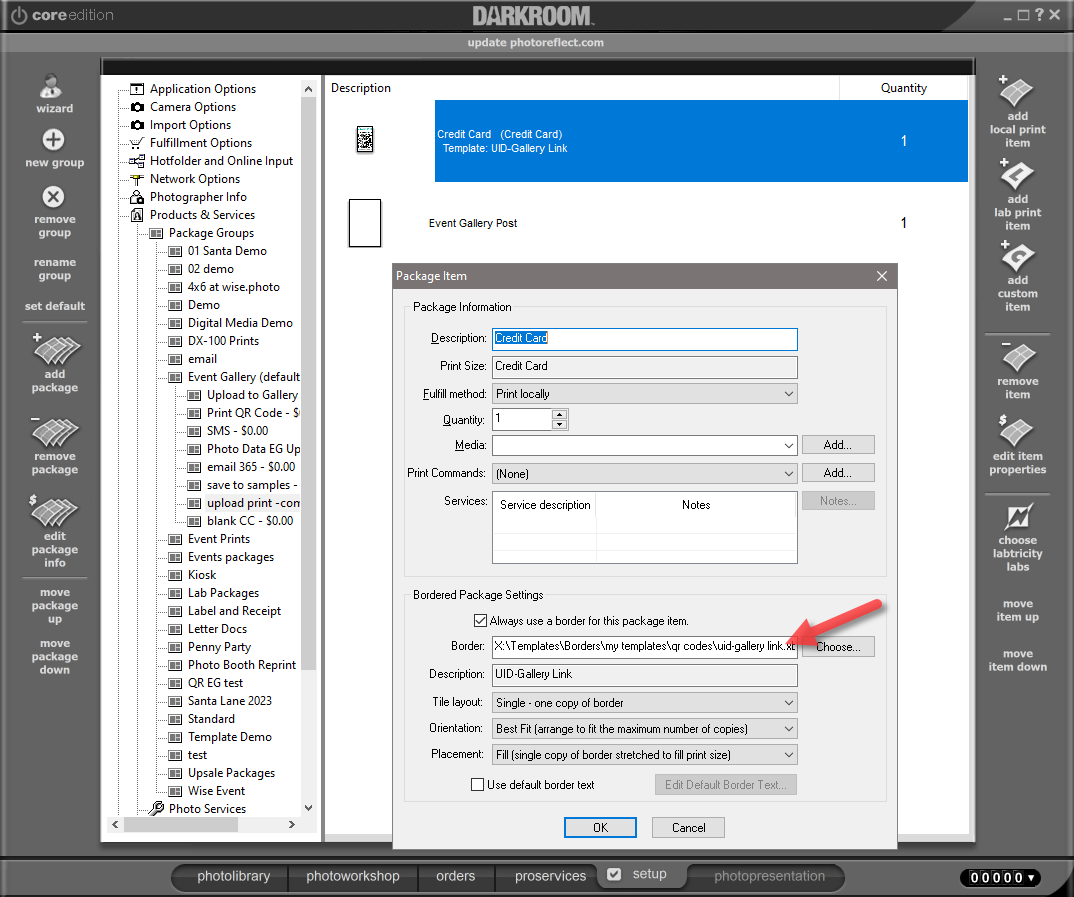This screenshot has height=897, width=1074.
Task: Click the add package icon
Action: 55,351
